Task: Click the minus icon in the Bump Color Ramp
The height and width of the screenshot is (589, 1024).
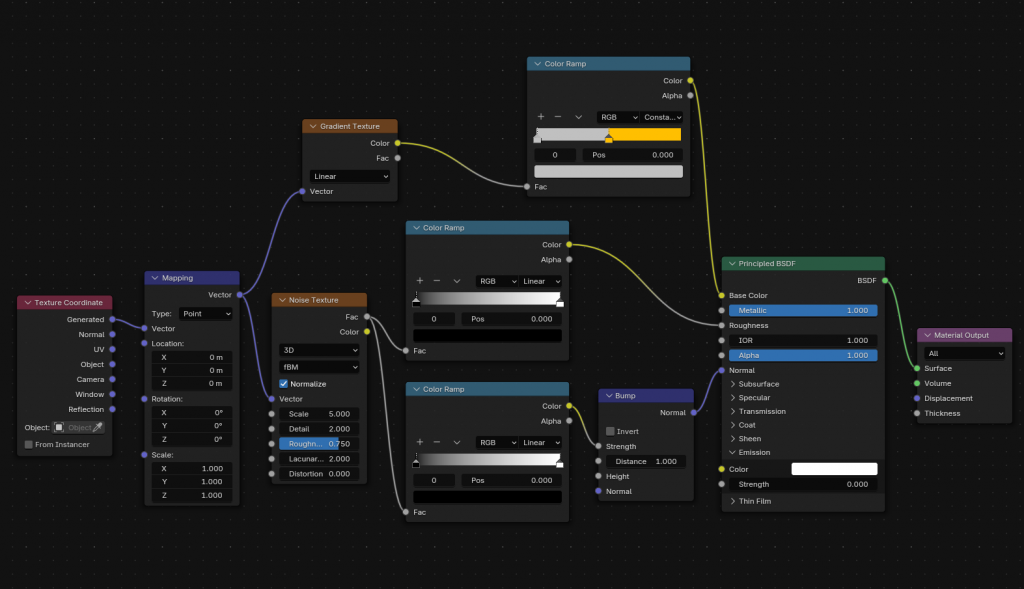Action: point(437,442)
